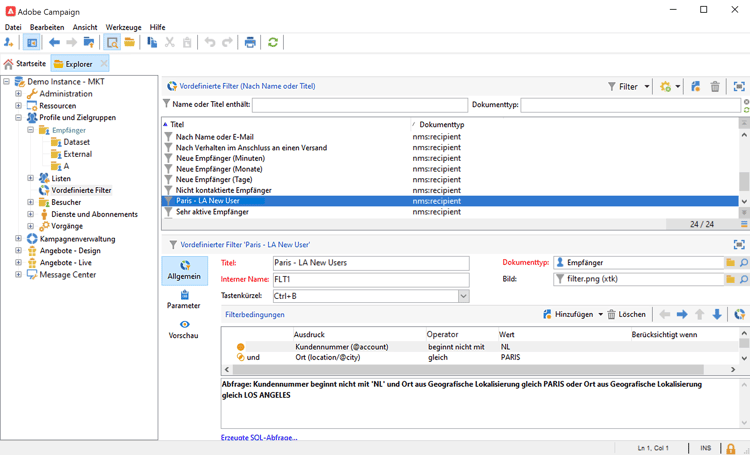Click the Hinzufügen button
Viewport: 750px width, 455px height.
(x=573, y=314)
